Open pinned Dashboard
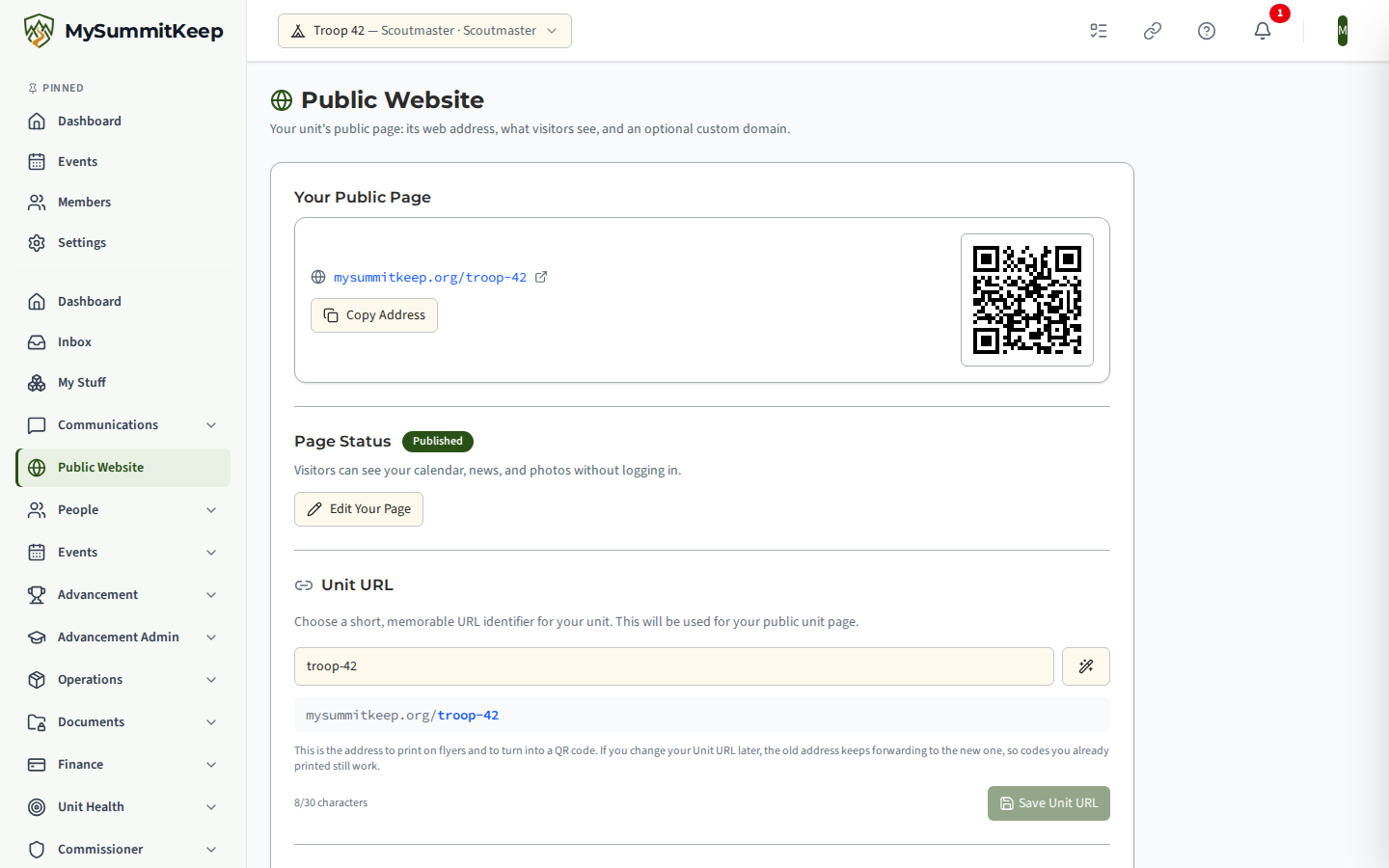 coord(123,122)
